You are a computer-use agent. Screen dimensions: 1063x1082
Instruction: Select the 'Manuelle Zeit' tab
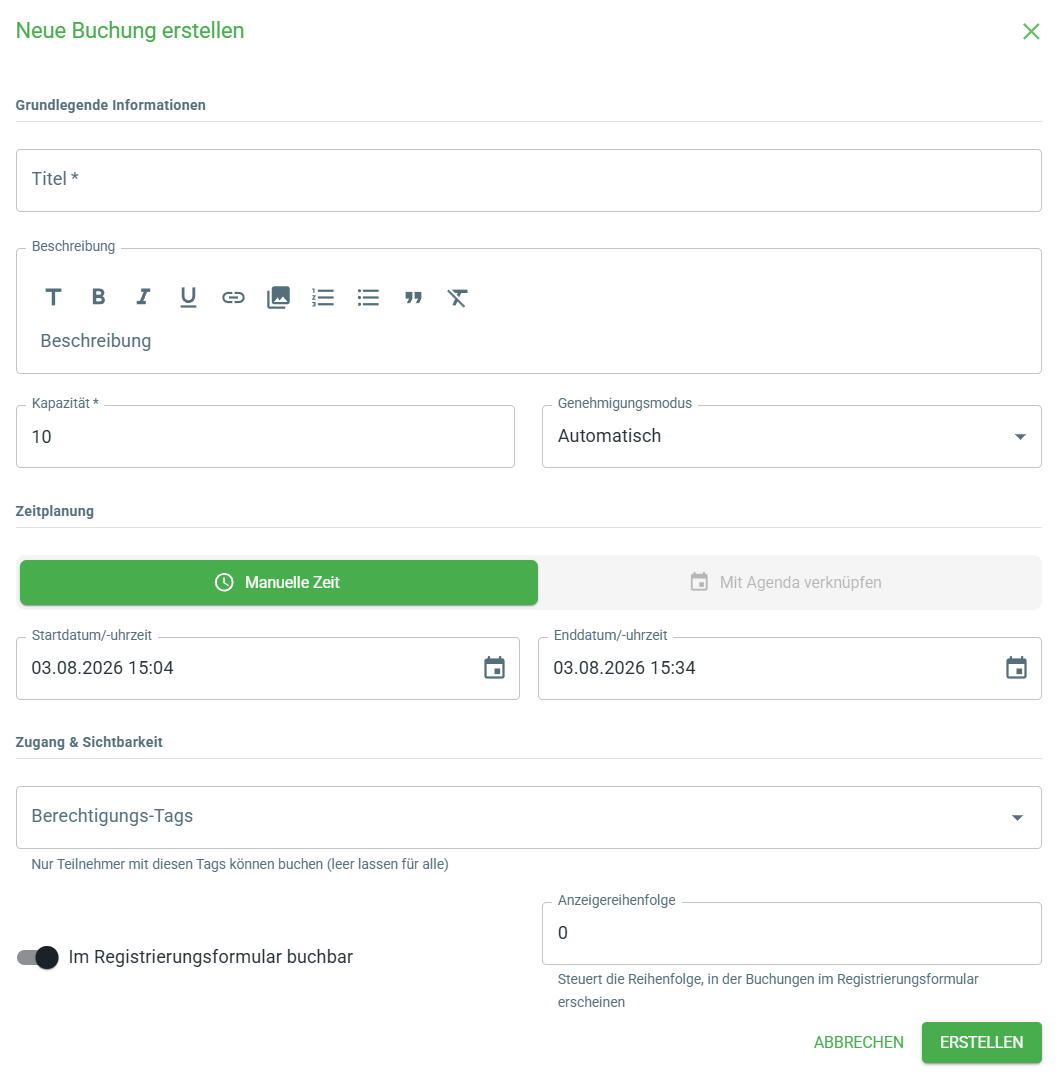pos(279,582)
